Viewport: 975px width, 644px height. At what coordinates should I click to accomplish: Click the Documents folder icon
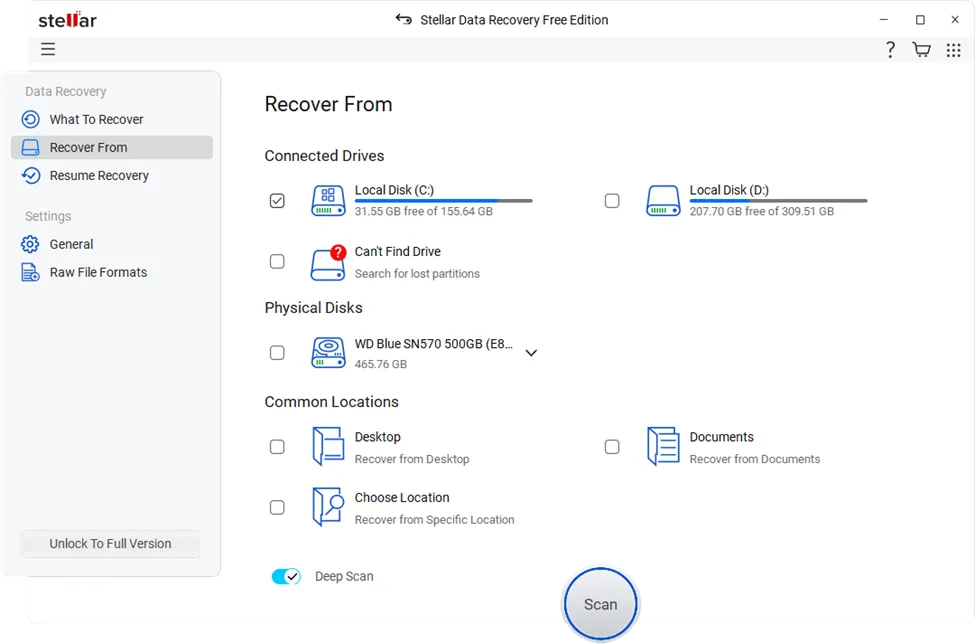click(x=663, y=446)
